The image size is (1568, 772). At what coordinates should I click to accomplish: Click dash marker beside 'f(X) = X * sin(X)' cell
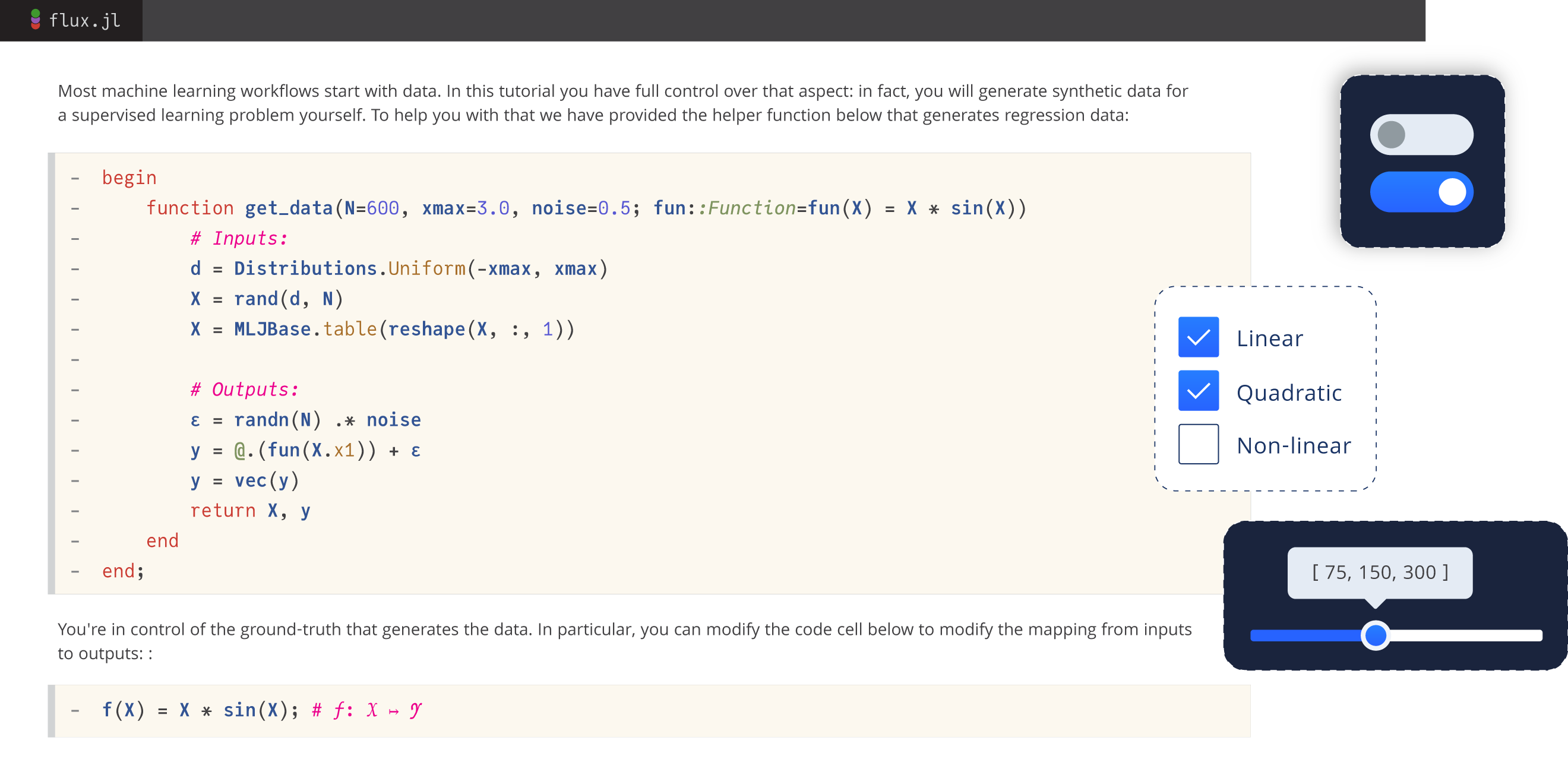tap(75, 710)
